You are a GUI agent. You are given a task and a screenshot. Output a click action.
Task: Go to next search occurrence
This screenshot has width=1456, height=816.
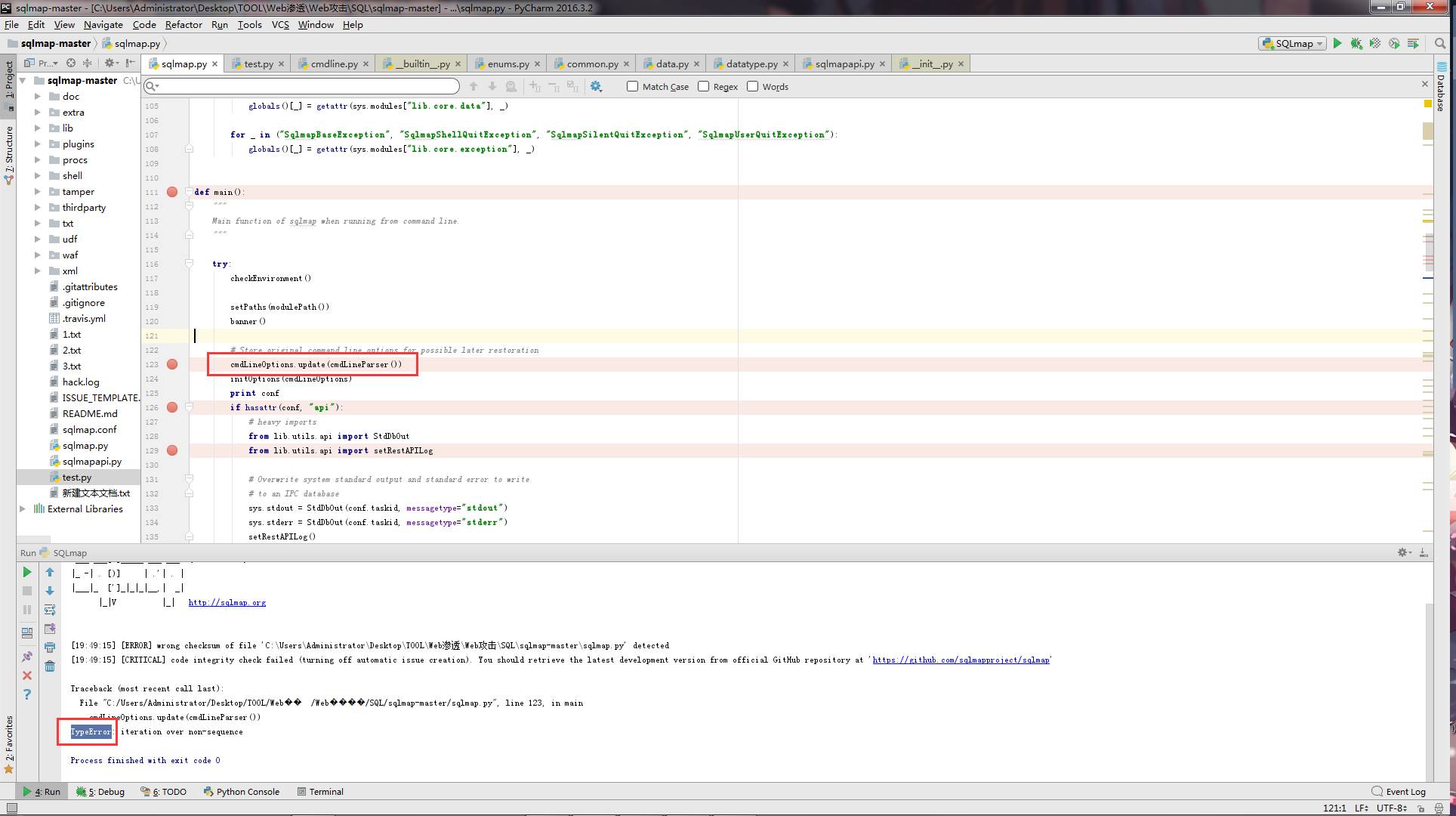click(492, 86)
